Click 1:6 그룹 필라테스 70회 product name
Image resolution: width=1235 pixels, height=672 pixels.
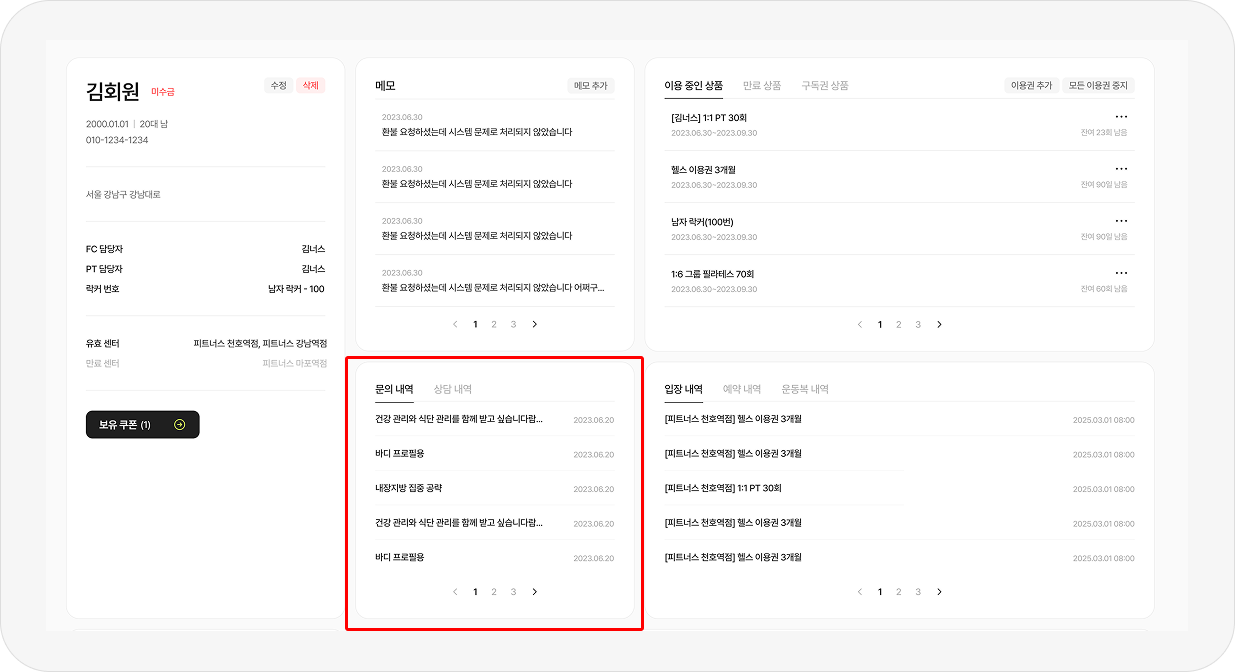tap(712, 273)
